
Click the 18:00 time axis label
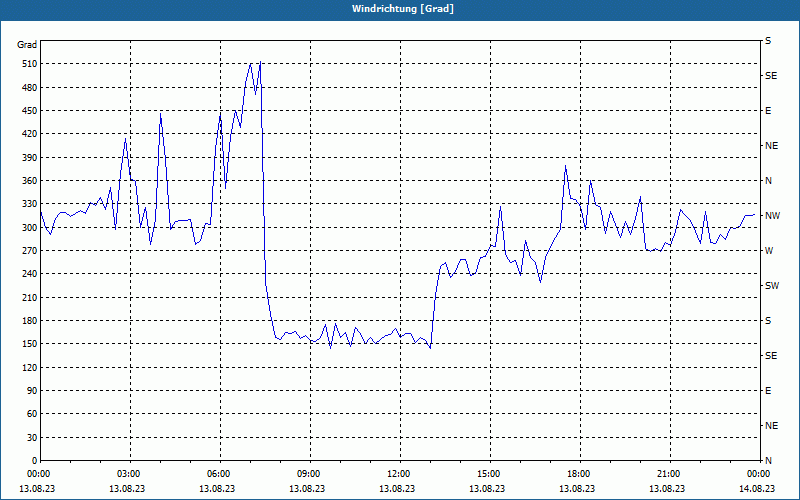point(580,474)
